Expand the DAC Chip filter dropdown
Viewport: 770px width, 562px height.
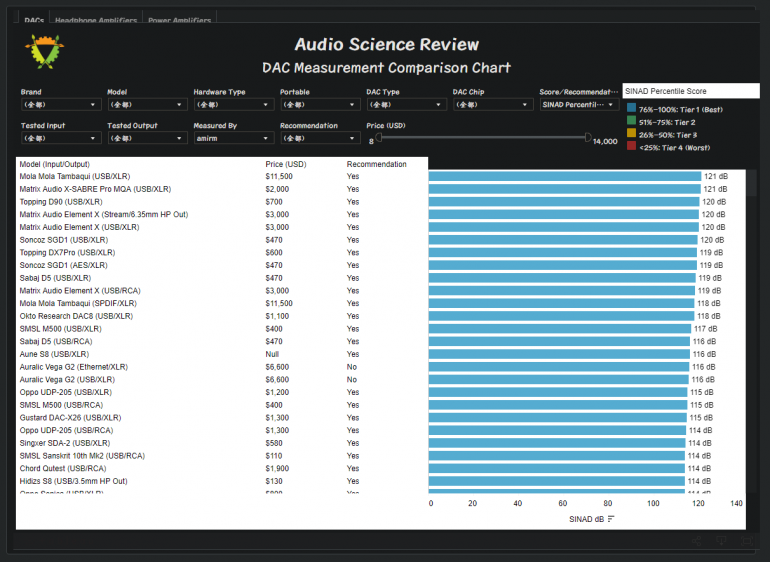491,104
